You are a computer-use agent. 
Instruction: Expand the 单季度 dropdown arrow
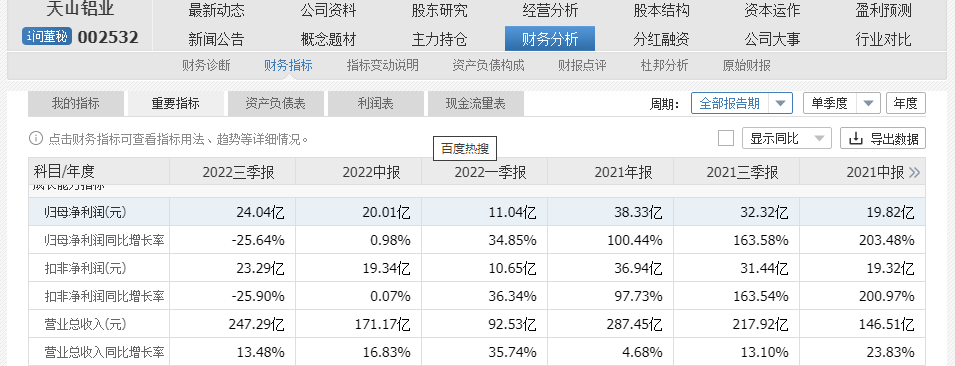(x=869, y=103)
